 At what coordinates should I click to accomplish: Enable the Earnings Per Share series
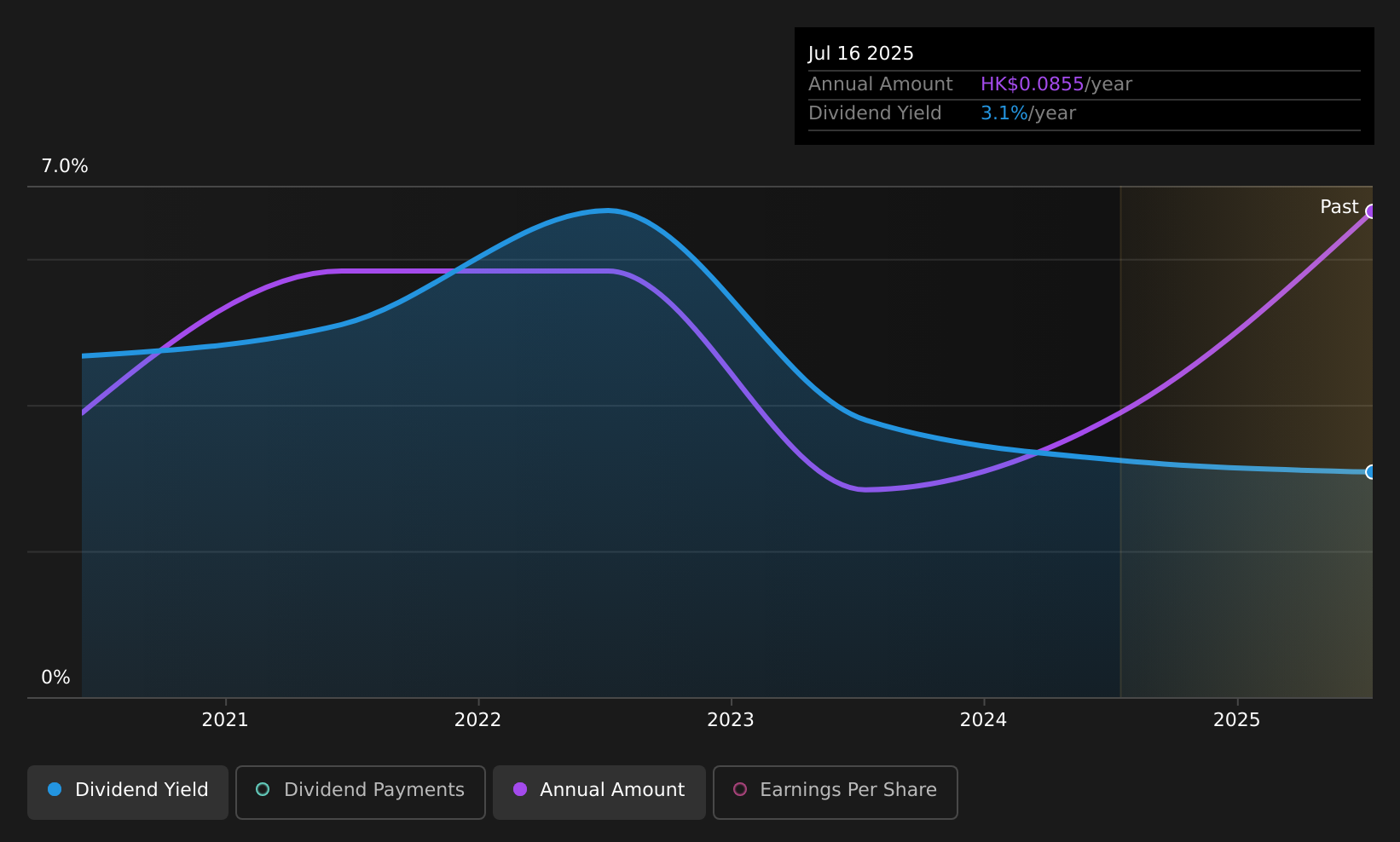click(836, 792)
